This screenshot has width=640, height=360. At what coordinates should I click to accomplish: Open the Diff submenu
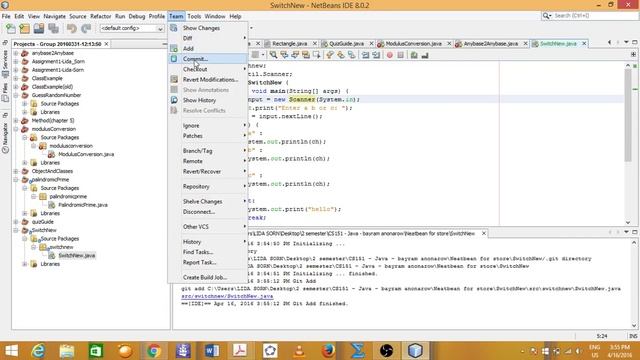(208, 38)
